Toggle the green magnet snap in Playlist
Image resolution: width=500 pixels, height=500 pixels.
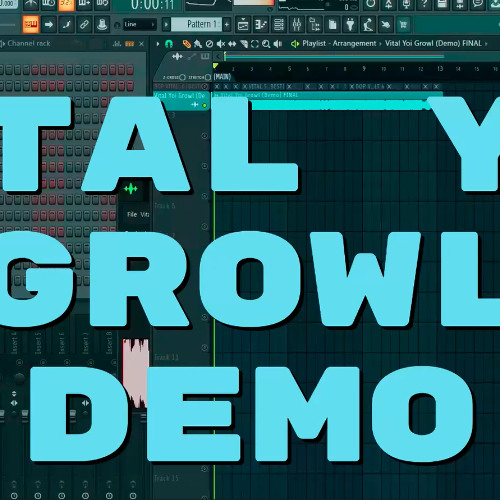tap(169, 44)
